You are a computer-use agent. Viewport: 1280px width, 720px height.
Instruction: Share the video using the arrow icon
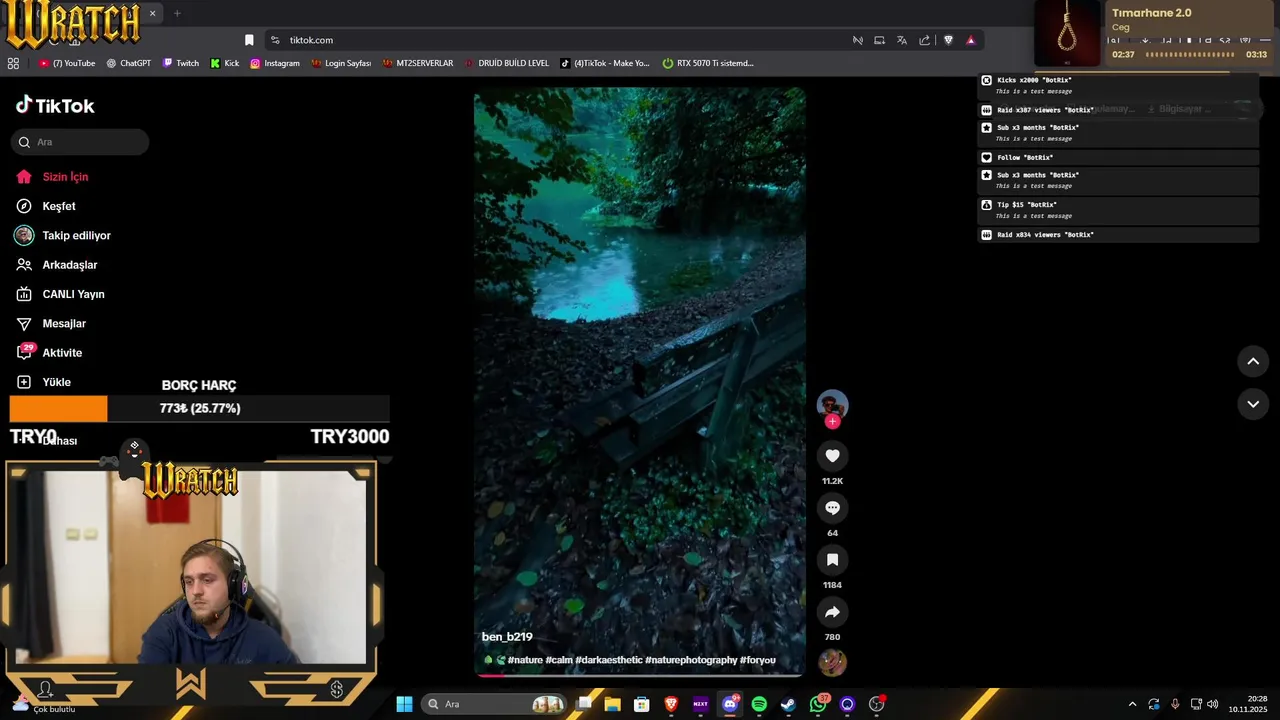pos(832,612)
